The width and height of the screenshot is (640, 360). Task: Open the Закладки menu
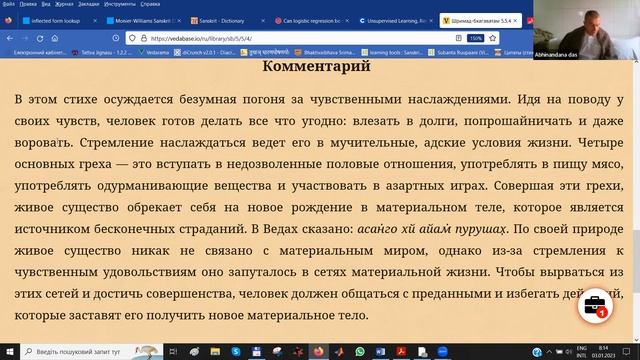click(89, 4)
